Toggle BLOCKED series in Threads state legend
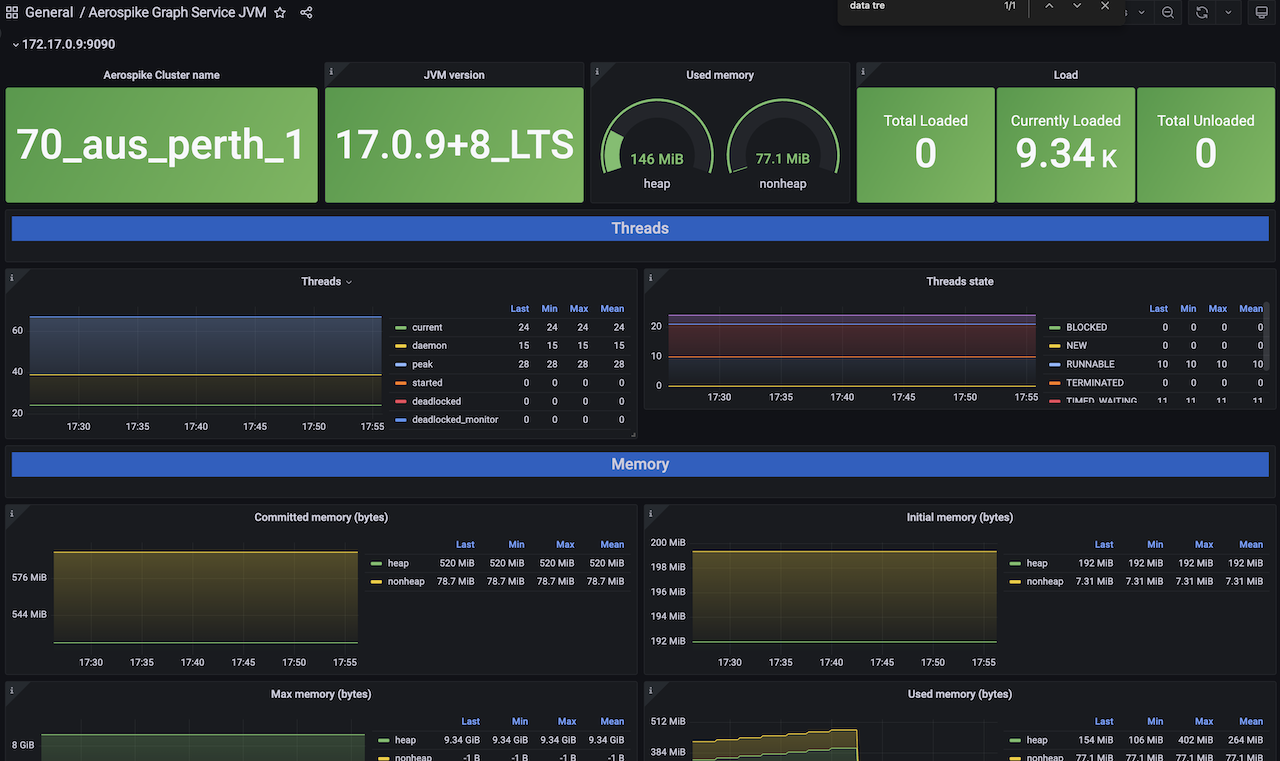1280x761 pixels. click(x=1086, y=328)
